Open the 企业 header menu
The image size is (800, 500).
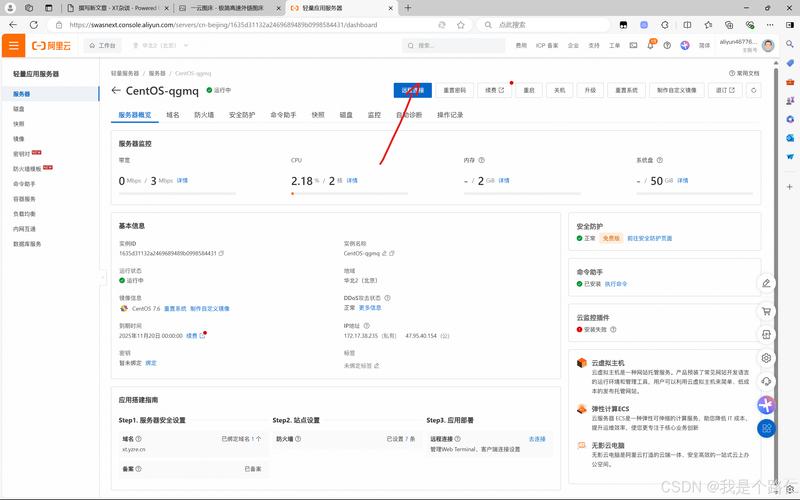point(573,45)
